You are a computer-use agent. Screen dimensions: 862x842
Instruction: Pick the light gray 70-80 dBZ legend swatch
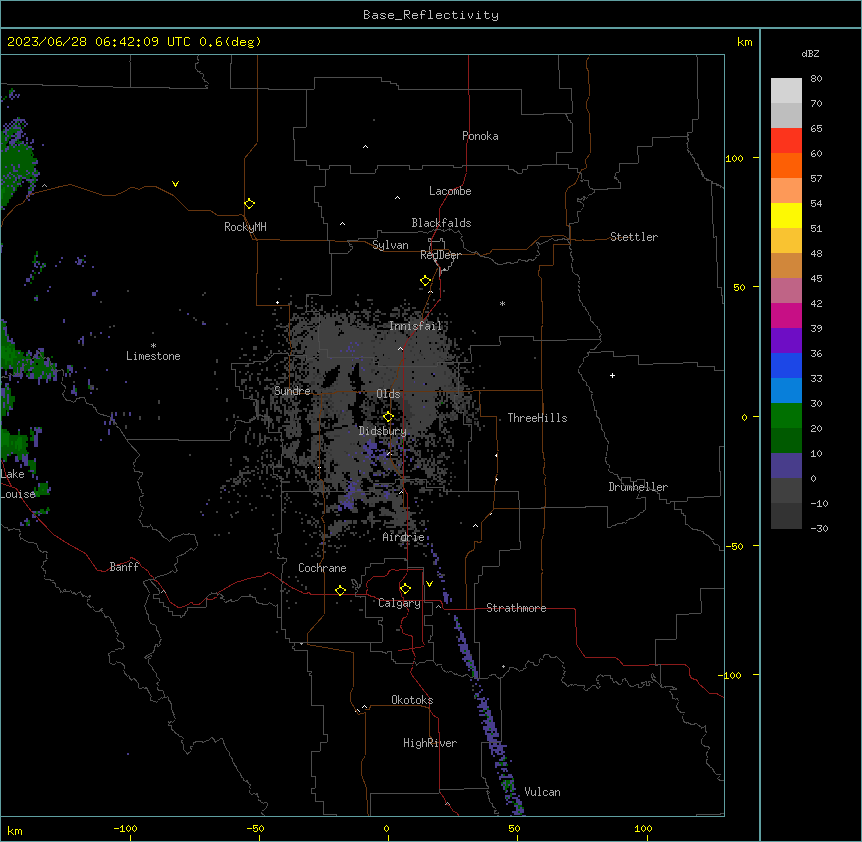[786, 90]
